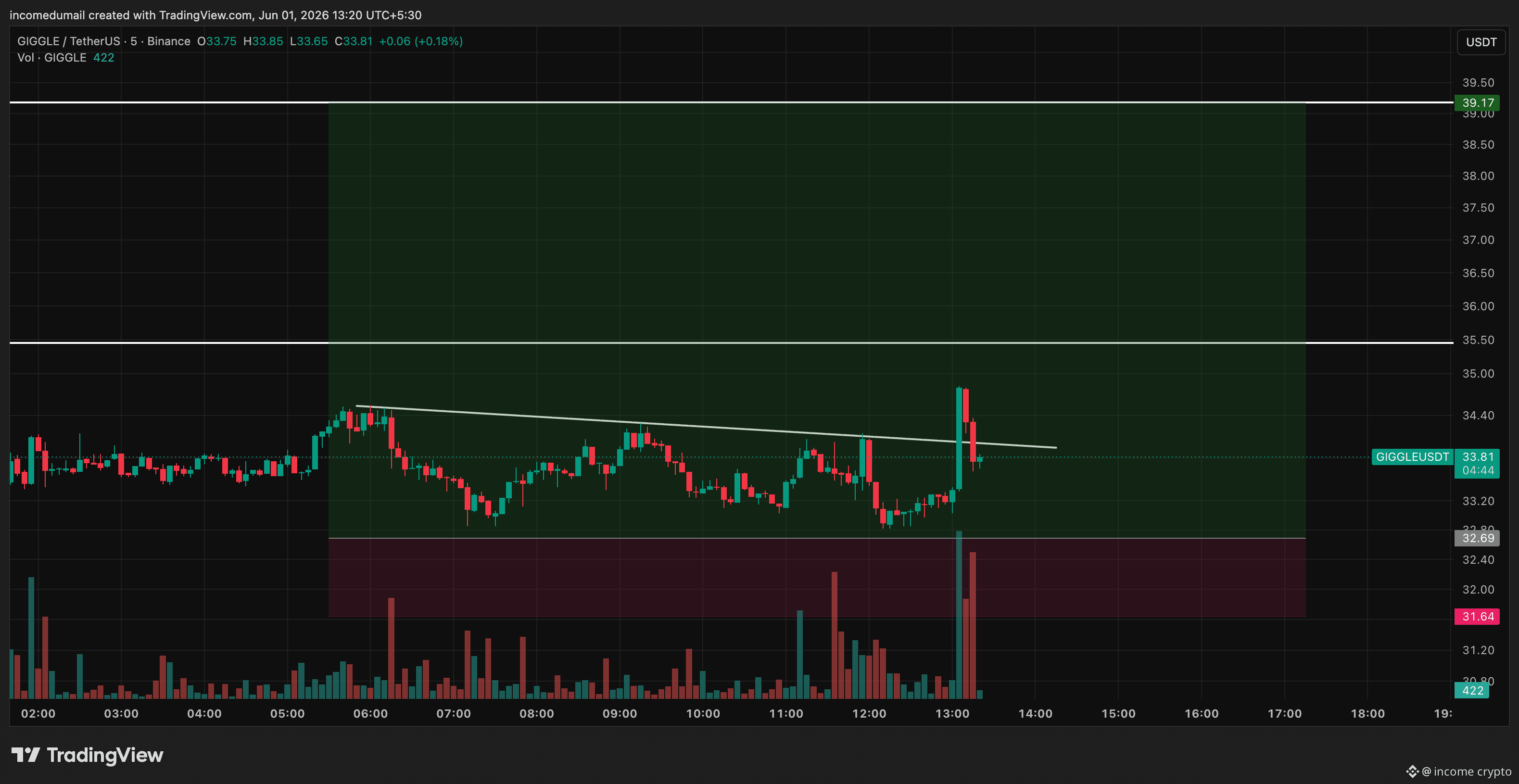Click the open value O33.75
Screen dimensions: 1519x784
click(x=216, y=41)
